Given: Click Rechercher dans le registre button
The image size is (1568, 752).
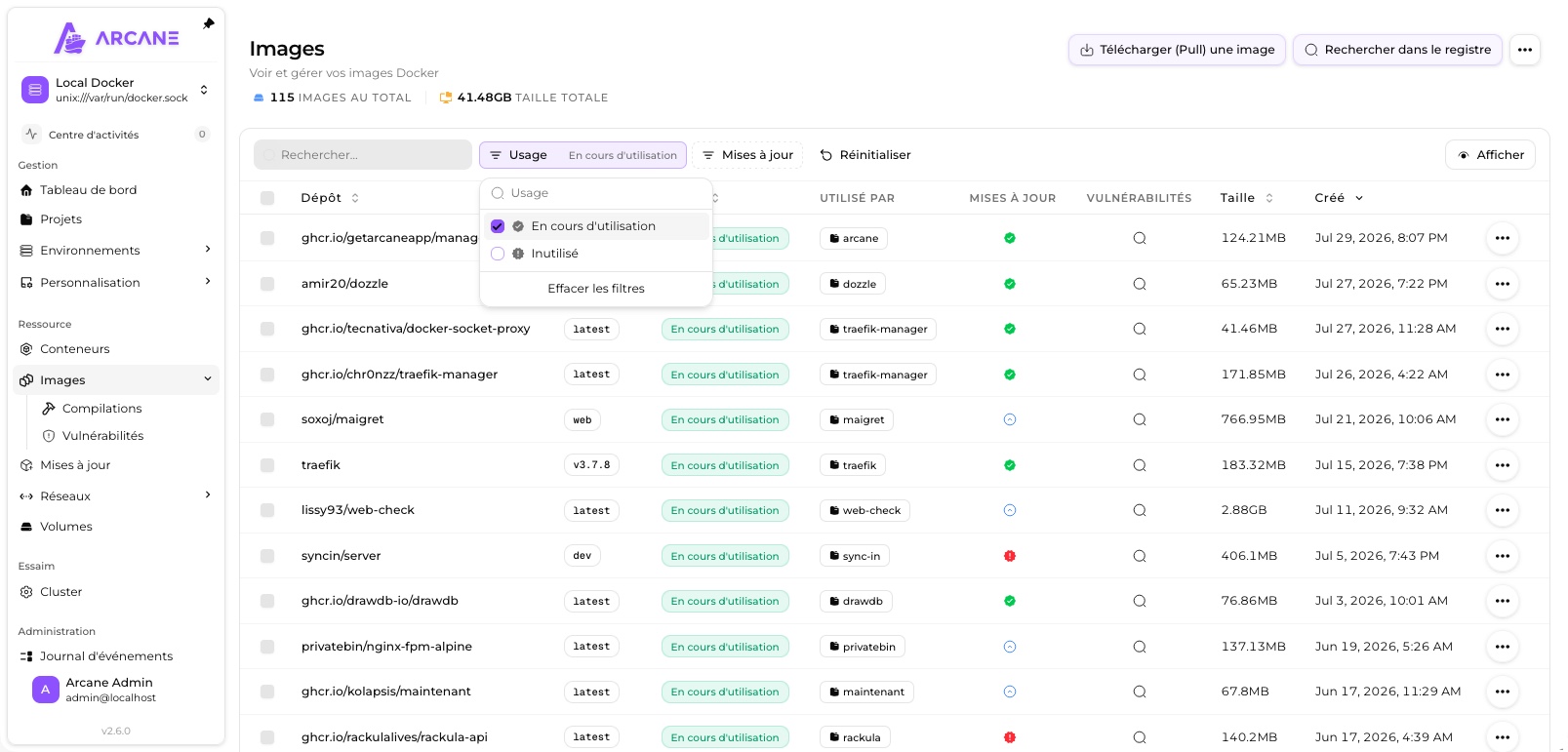Looking at the screenshot, I should (x=1397, y=50).
